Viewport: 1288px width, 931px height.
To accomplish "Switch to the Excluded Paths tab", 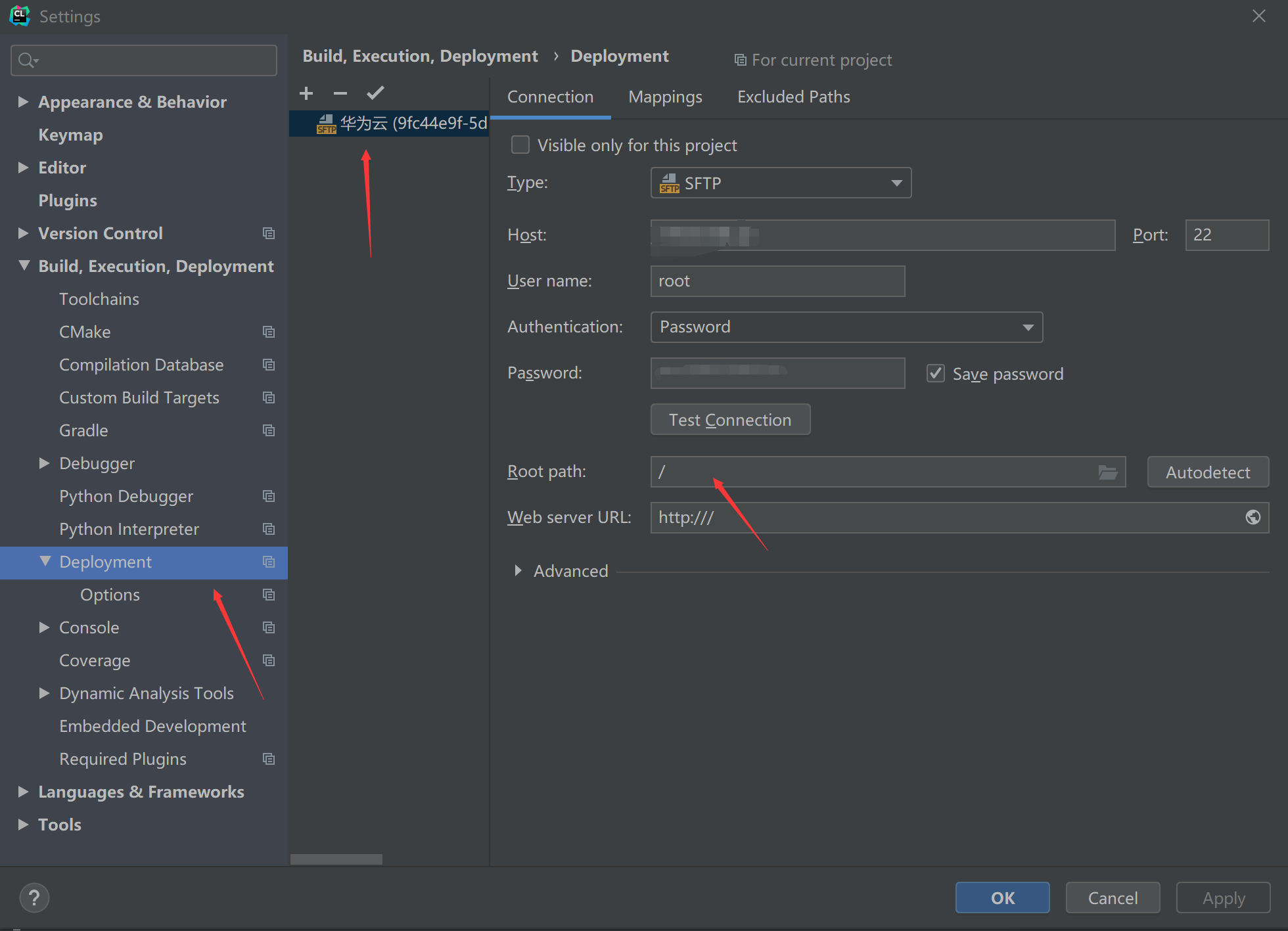I will click(793, 97).
